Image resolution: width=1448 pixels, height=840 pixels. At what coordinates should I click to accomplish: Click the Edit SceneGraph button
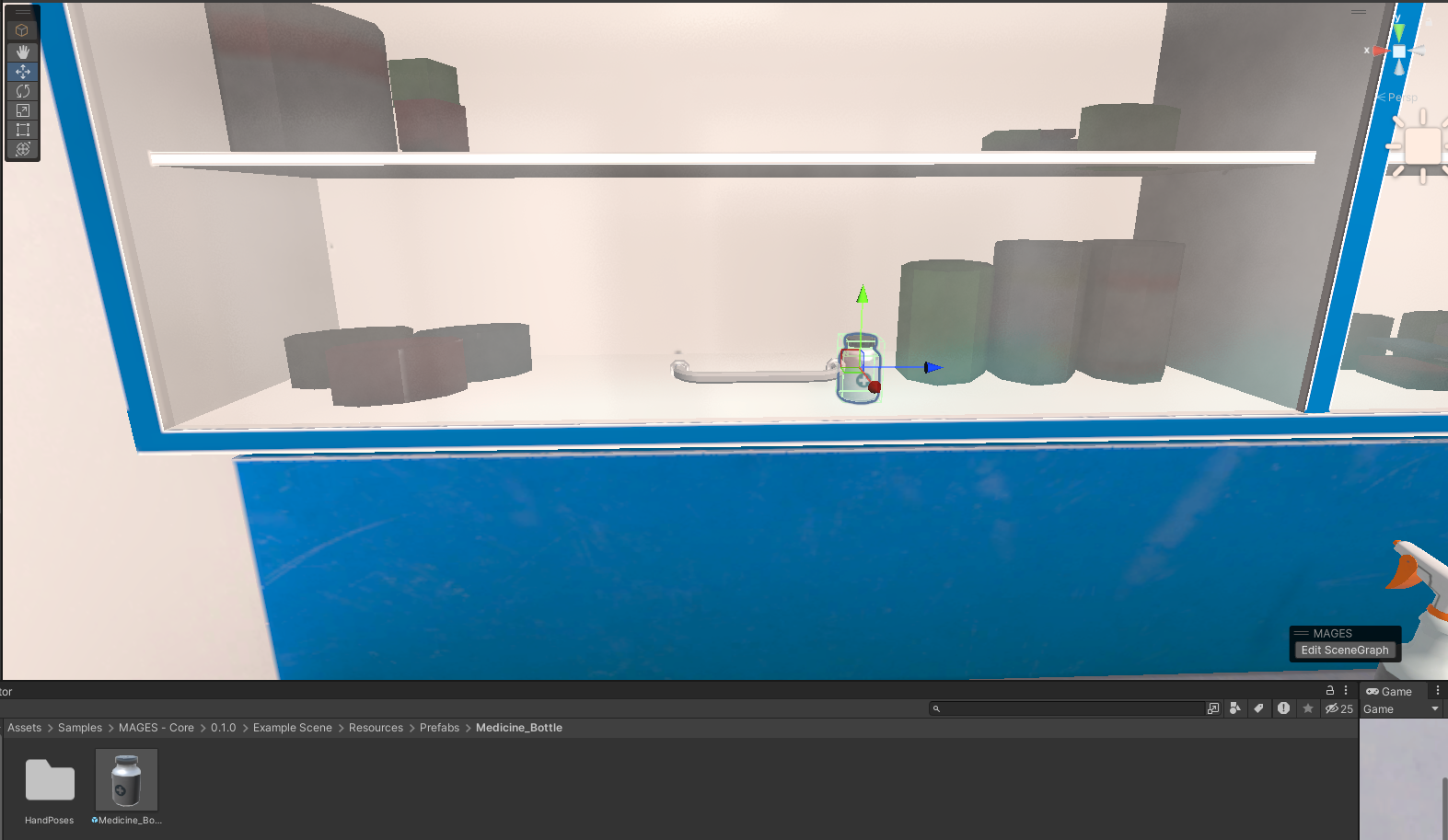[1344, 650]
